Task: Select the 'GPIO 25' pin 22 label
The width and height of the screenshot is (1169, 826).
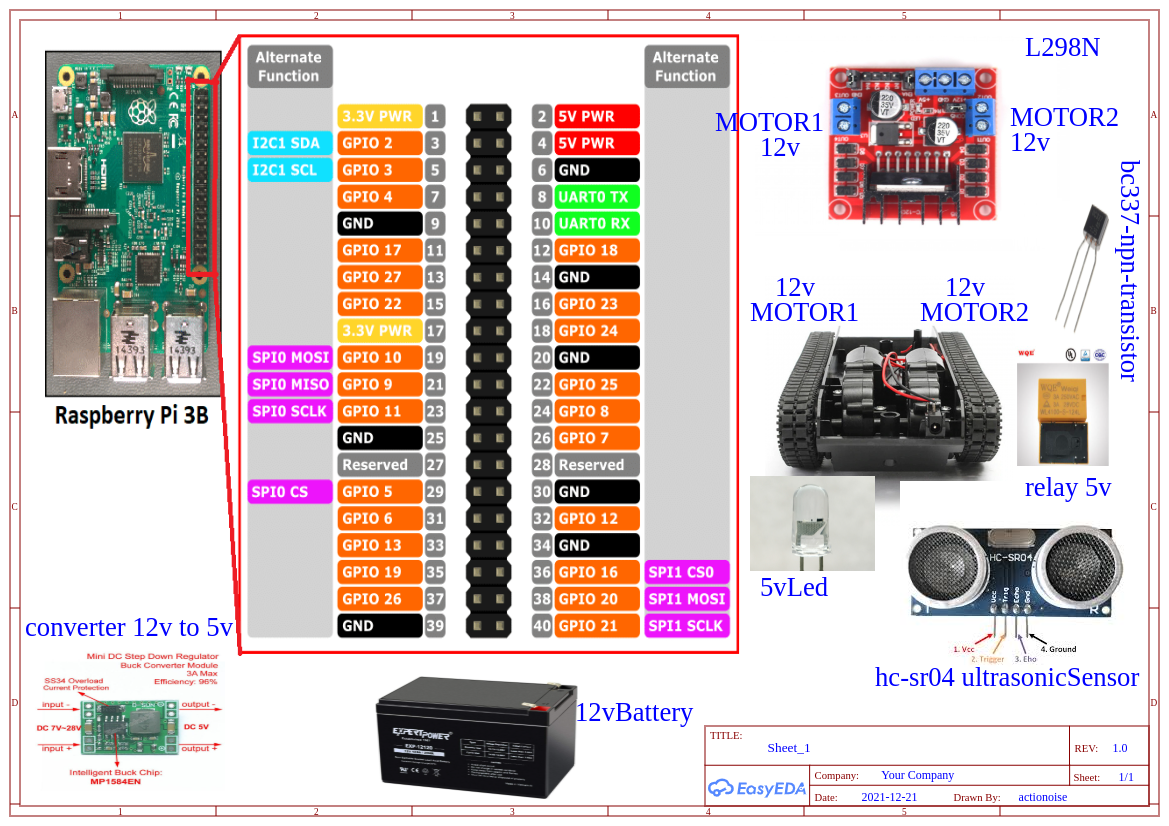Action: tap(597, 384)
